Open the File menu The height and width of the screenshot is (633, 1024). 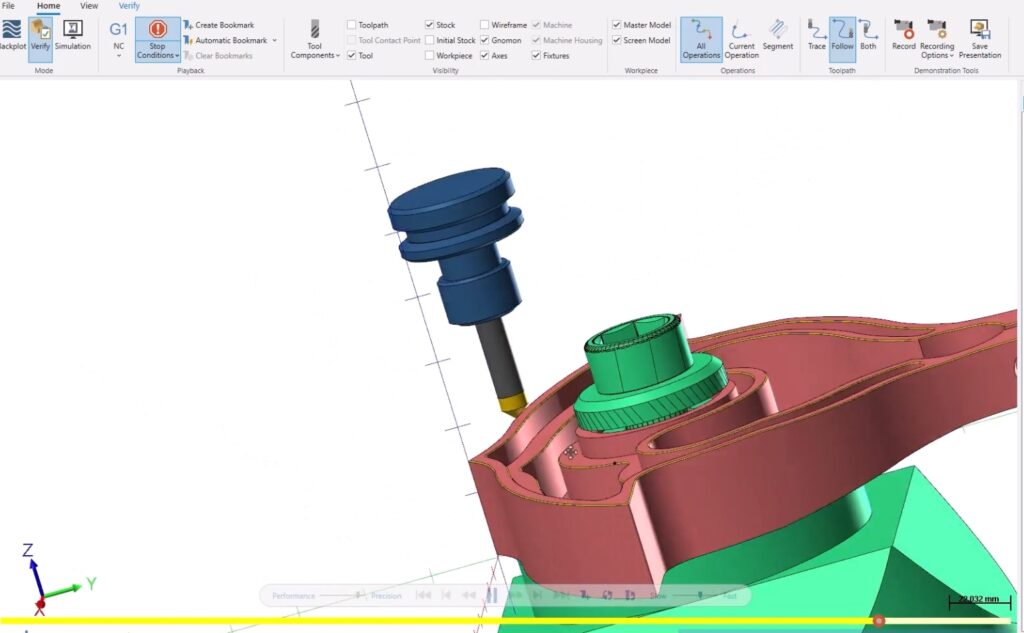click(x=8, y=6)
